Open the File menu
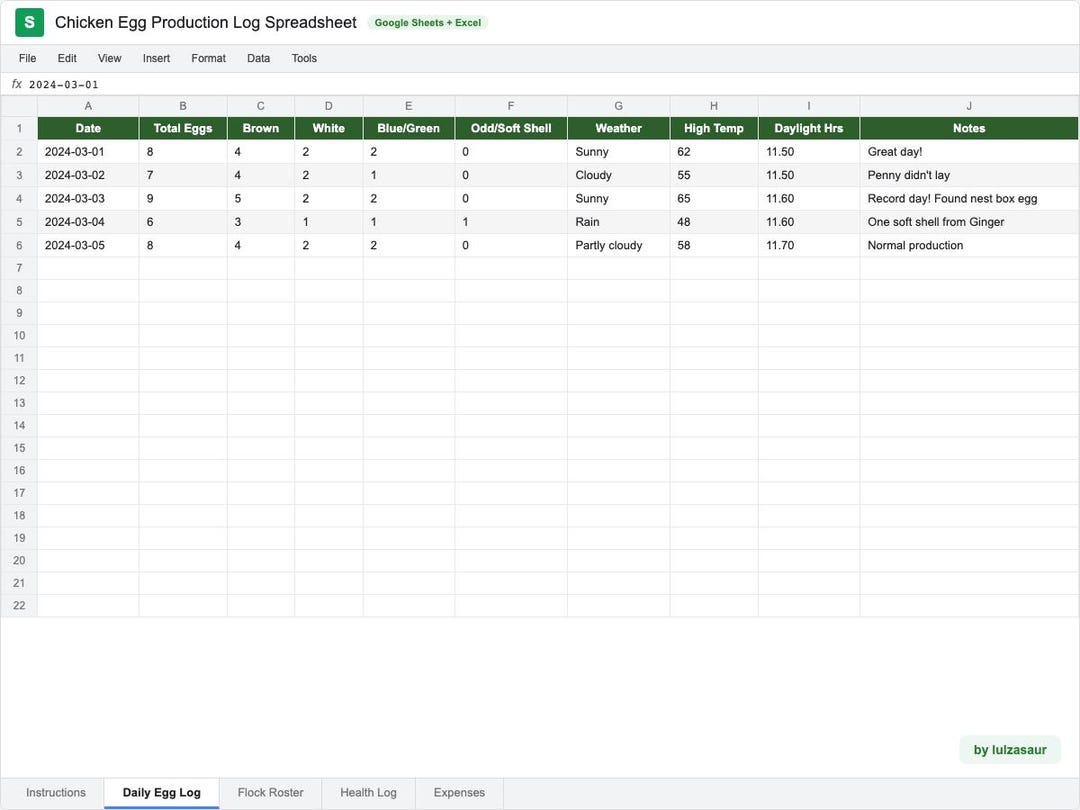Viewport: 1080px width, 810px height. 28,59
